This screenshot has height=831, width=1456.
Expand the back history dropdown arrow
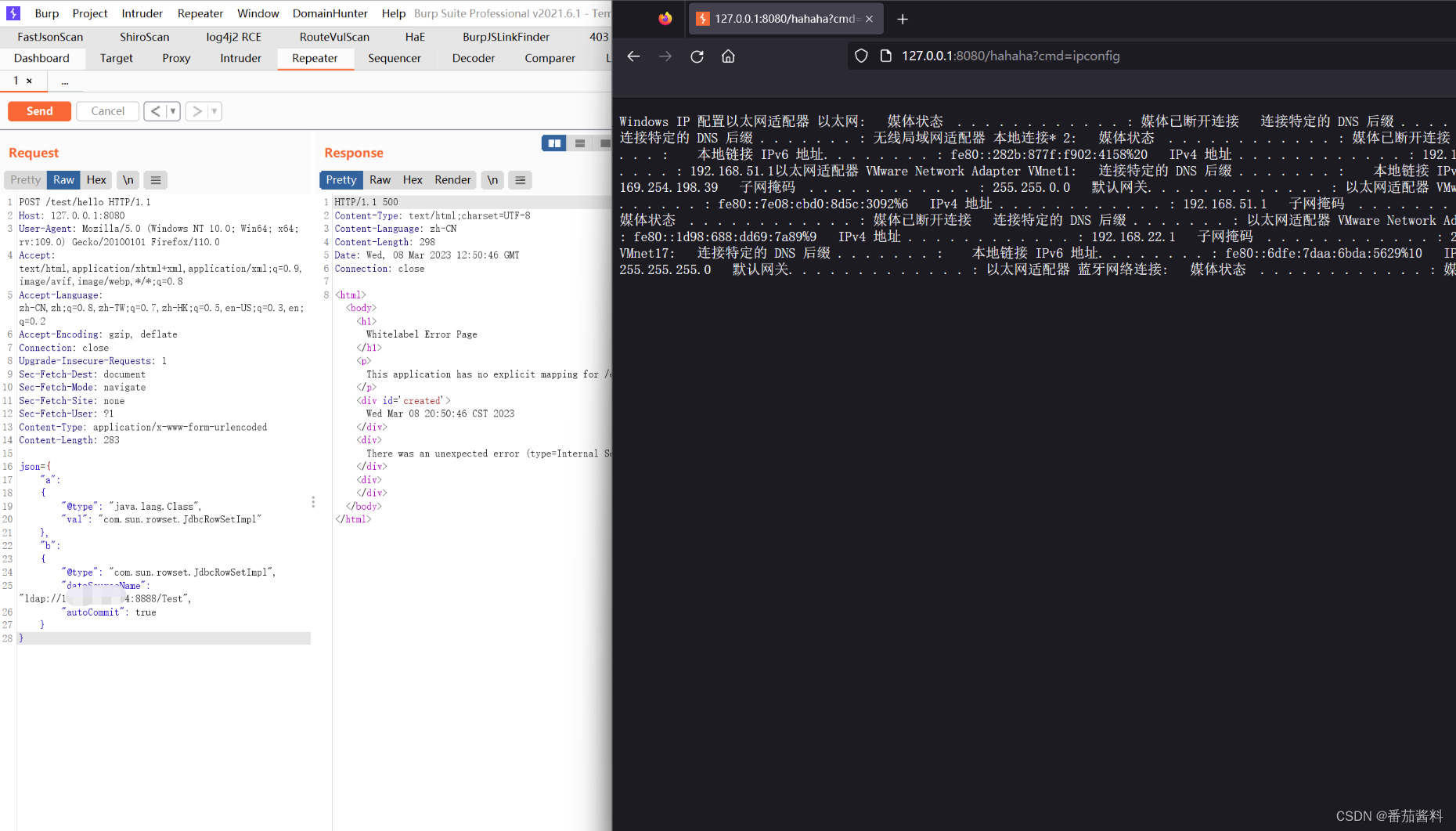173,111
